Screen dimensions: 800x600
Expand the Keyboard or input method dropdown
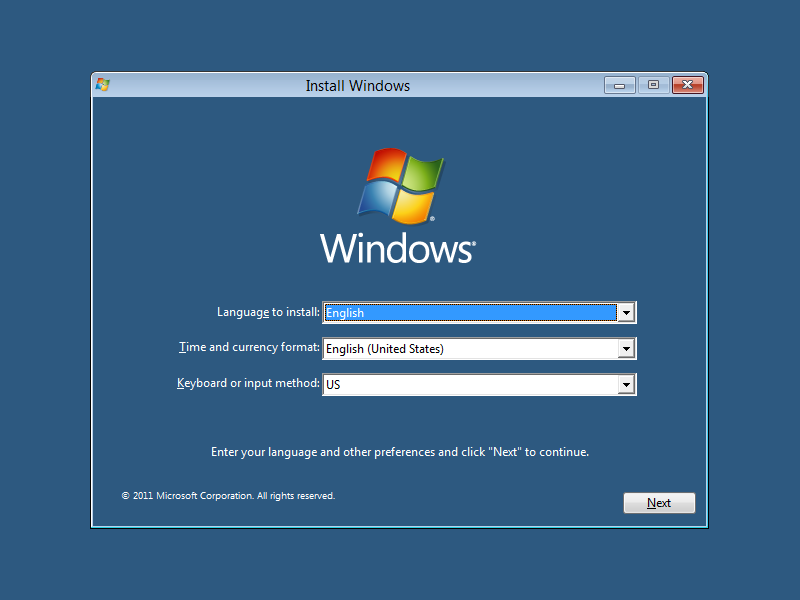627,384
